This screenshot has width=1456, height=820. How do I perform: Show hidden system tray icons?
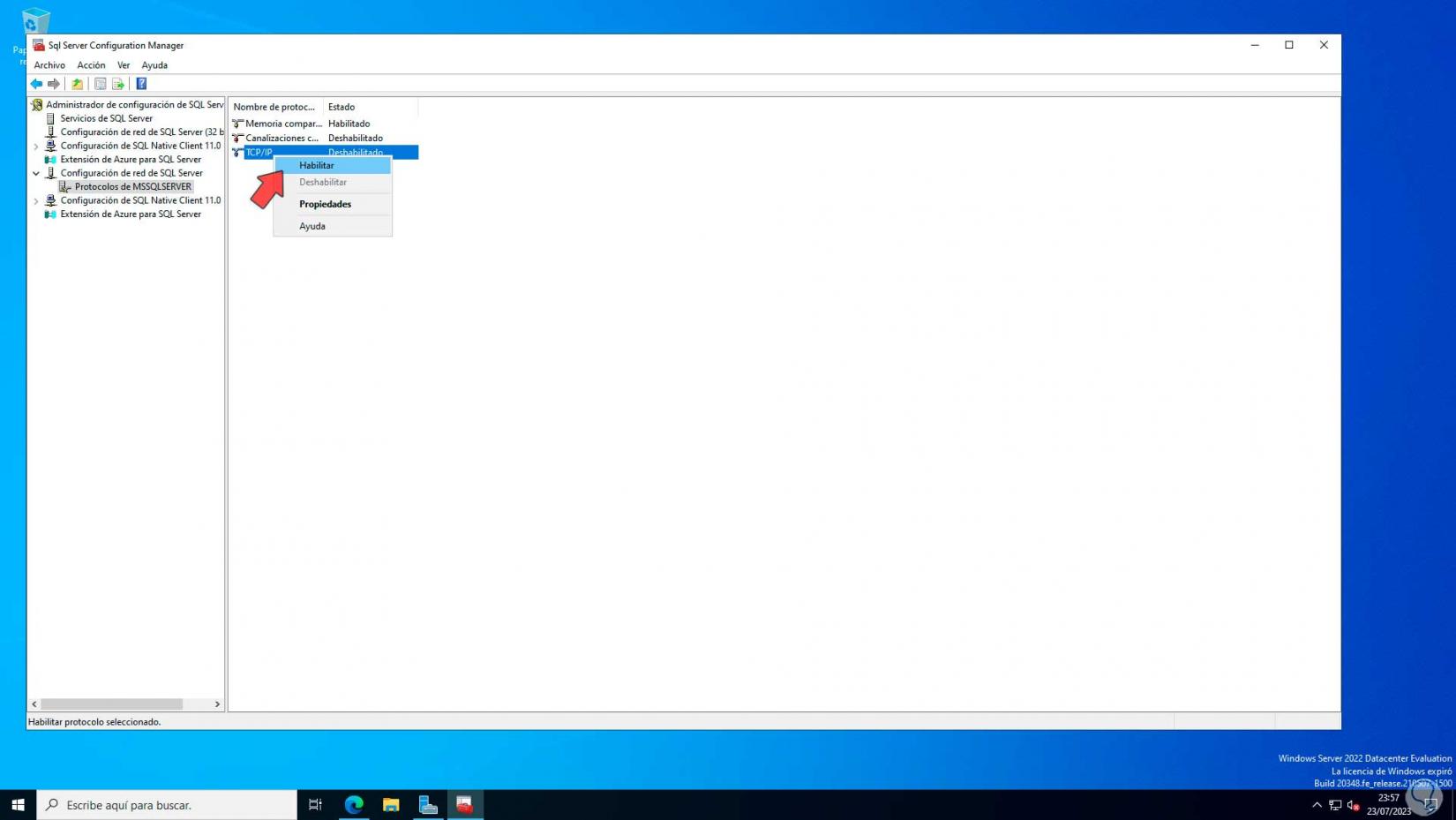tap(1317, 805)
